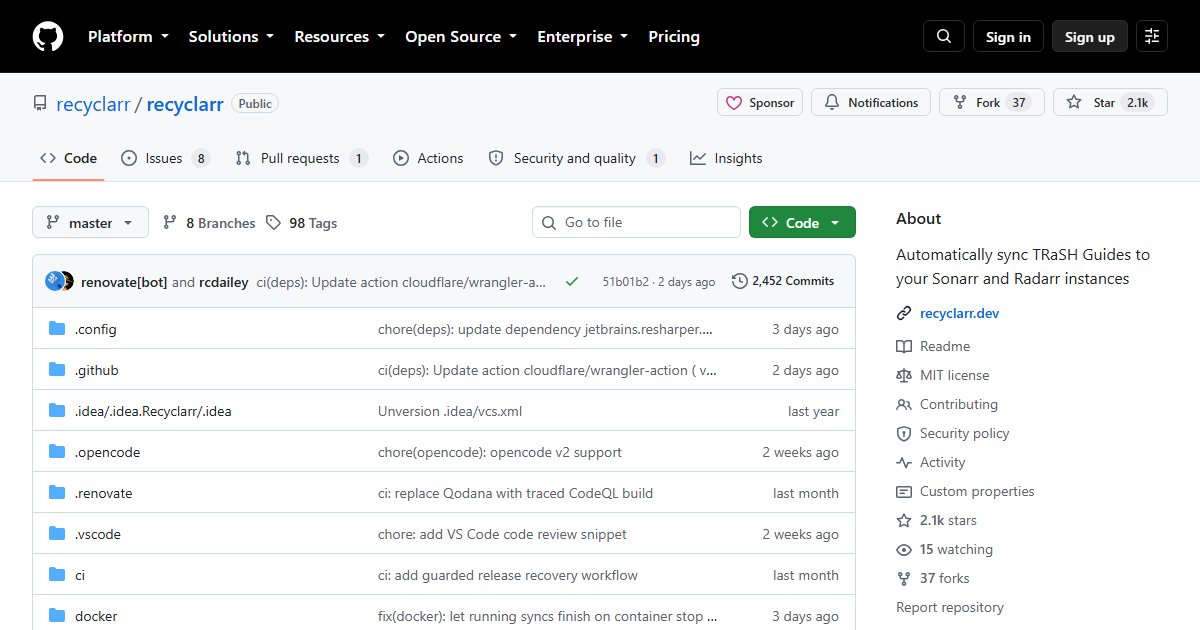
Task: Click people icon beside Contributing
Action: click(904, 404)
